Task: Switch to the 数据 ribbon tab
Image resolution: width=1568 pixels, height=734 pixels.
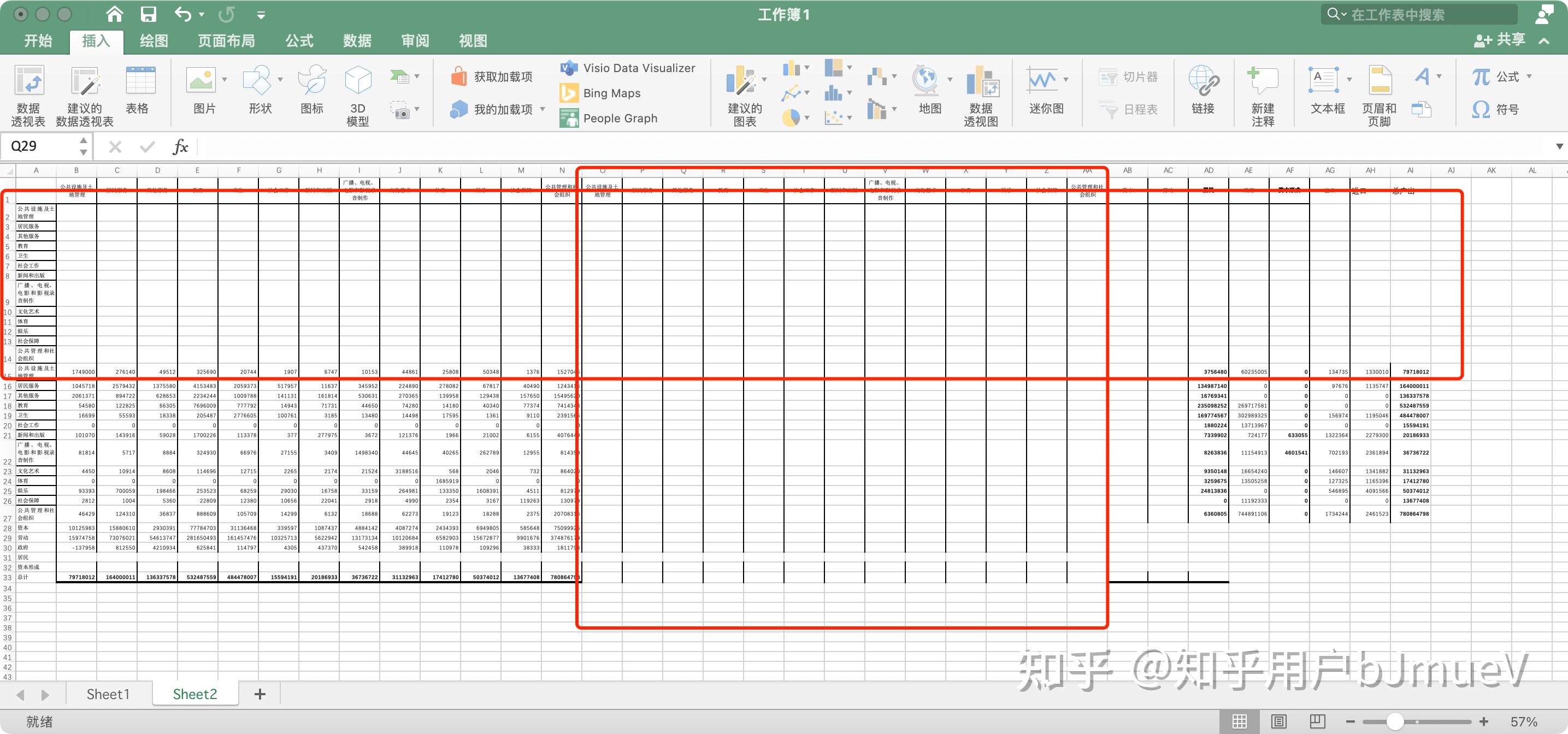Action: pos(357,40)
